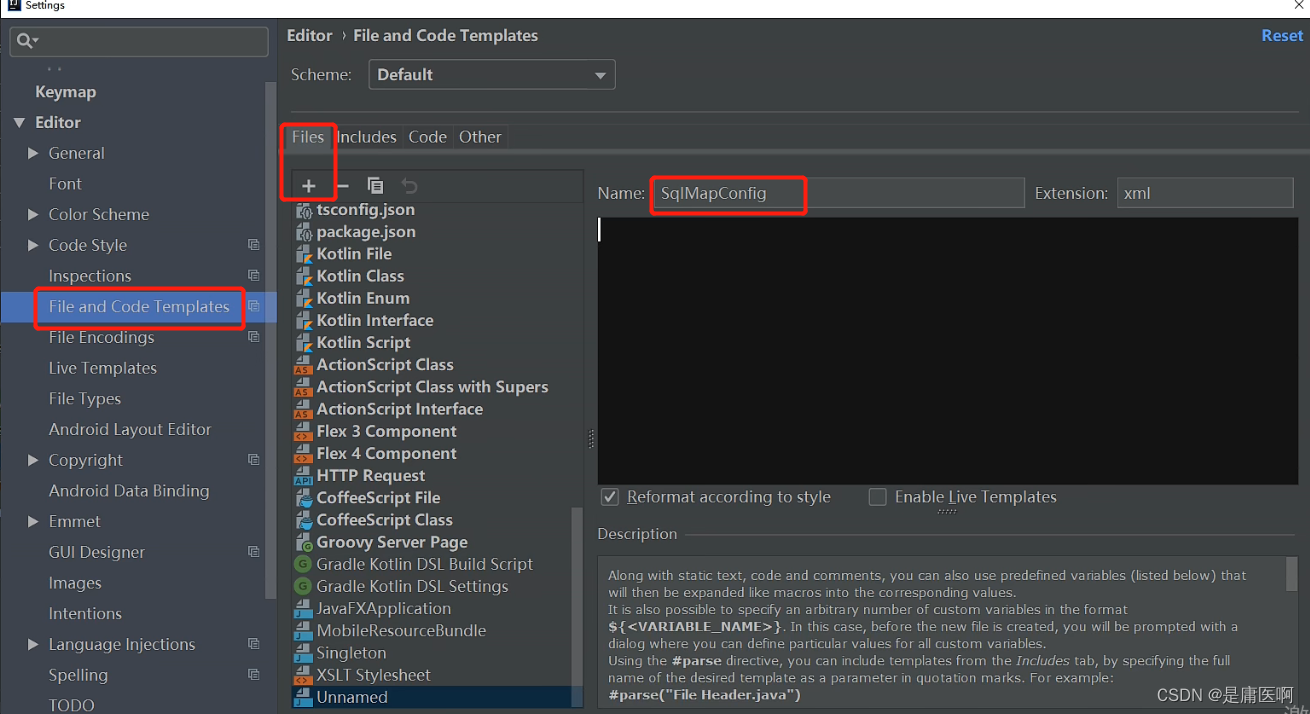1310x714 pixels.
Task: Click the search magnifier icon in Settings
Action: 28,41
